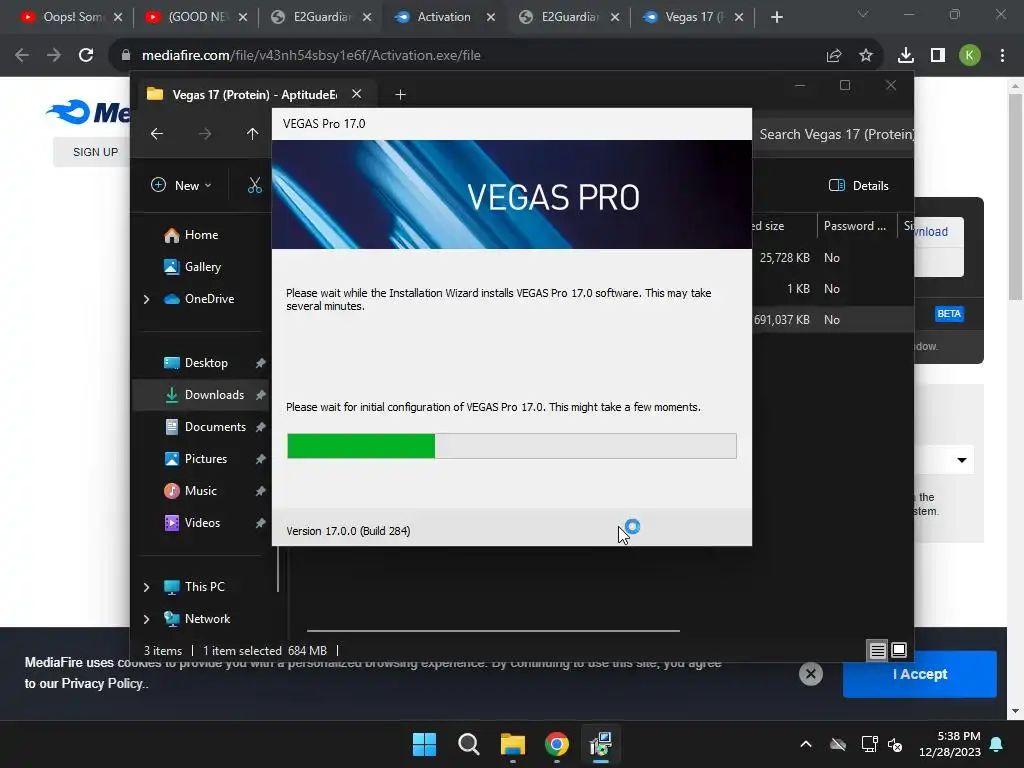This screenshot has width=1024, height=768.
Task: Expand the This PC tree node
Action: [x=146, y=587]
